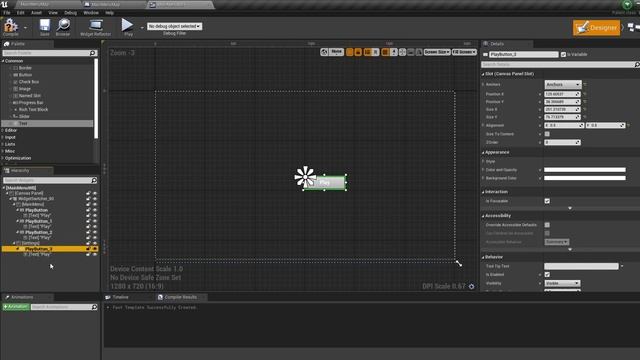Toggle the Is Enabled checkbox
The width and height of the screenshot is (640, 360).
tap(547, 275)
